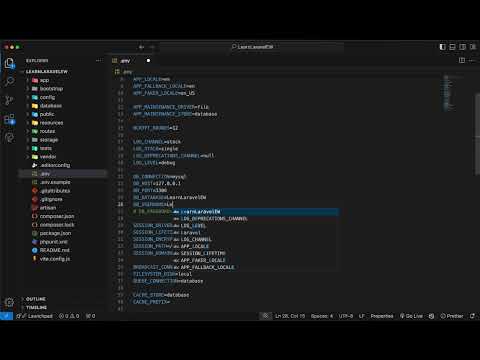
Task: Expand the bootstrap folder
Action: [x=51, y=89]
